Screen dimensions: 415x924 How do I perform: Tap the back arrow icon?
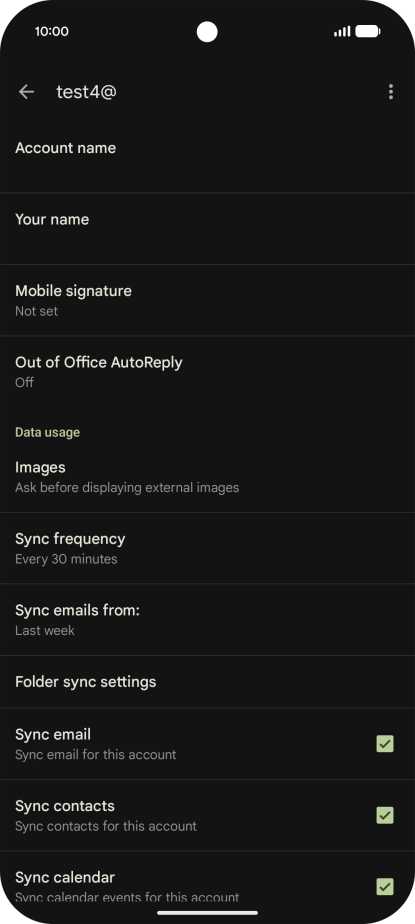point(26,92)
